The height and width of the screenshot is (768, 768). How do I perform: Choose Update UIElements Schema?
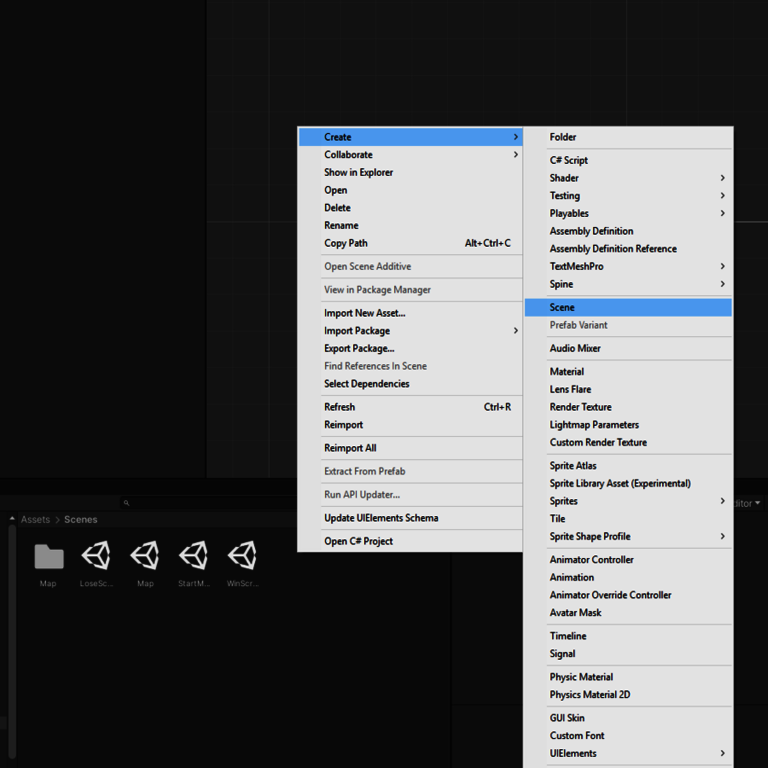(410, 518)
